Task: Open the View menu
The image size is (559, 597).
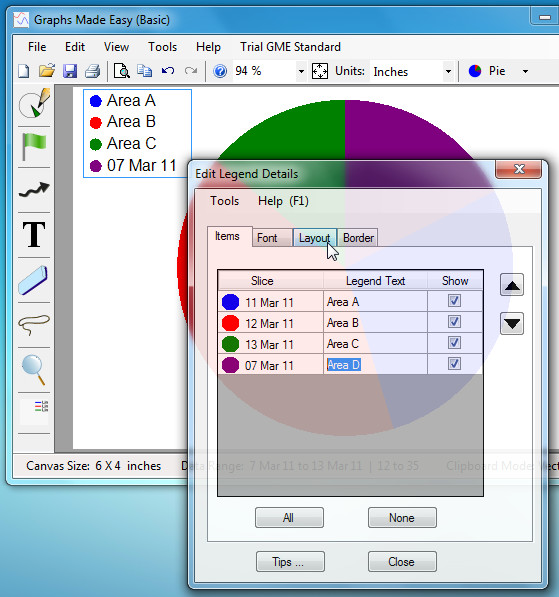Action: tap(117, 47)
